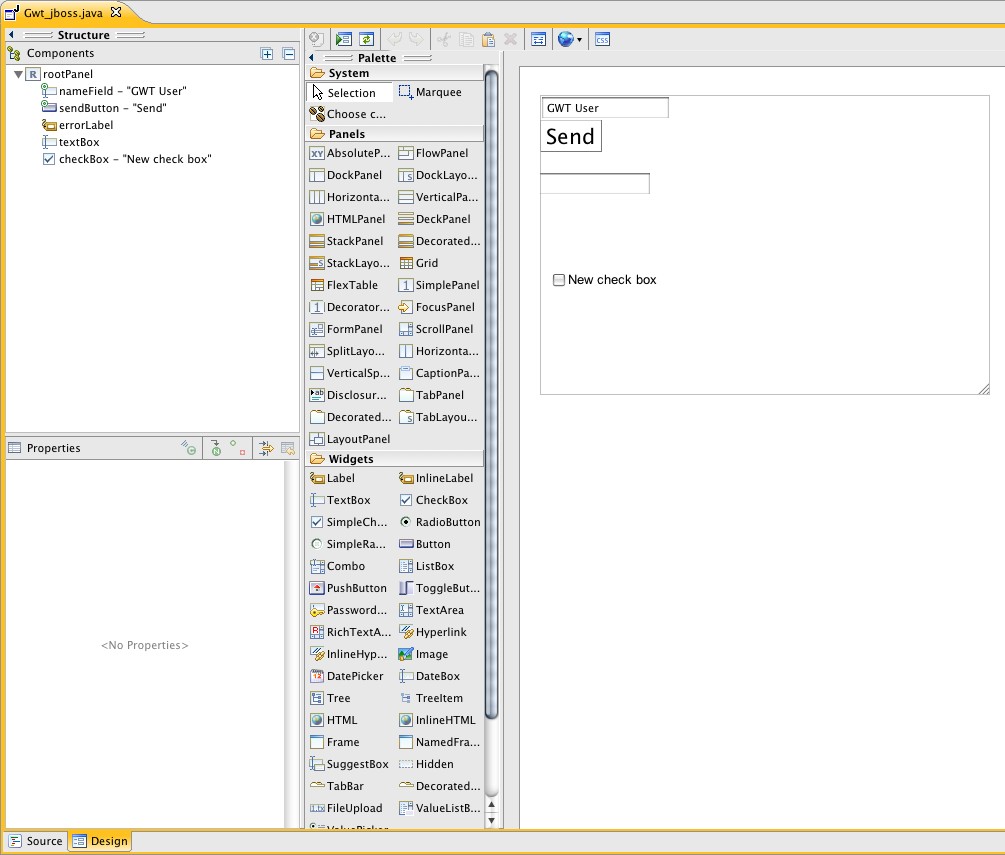1005x855 pixels.
Task: Click the Expand All icon in Components
Action: coord(267,54)
